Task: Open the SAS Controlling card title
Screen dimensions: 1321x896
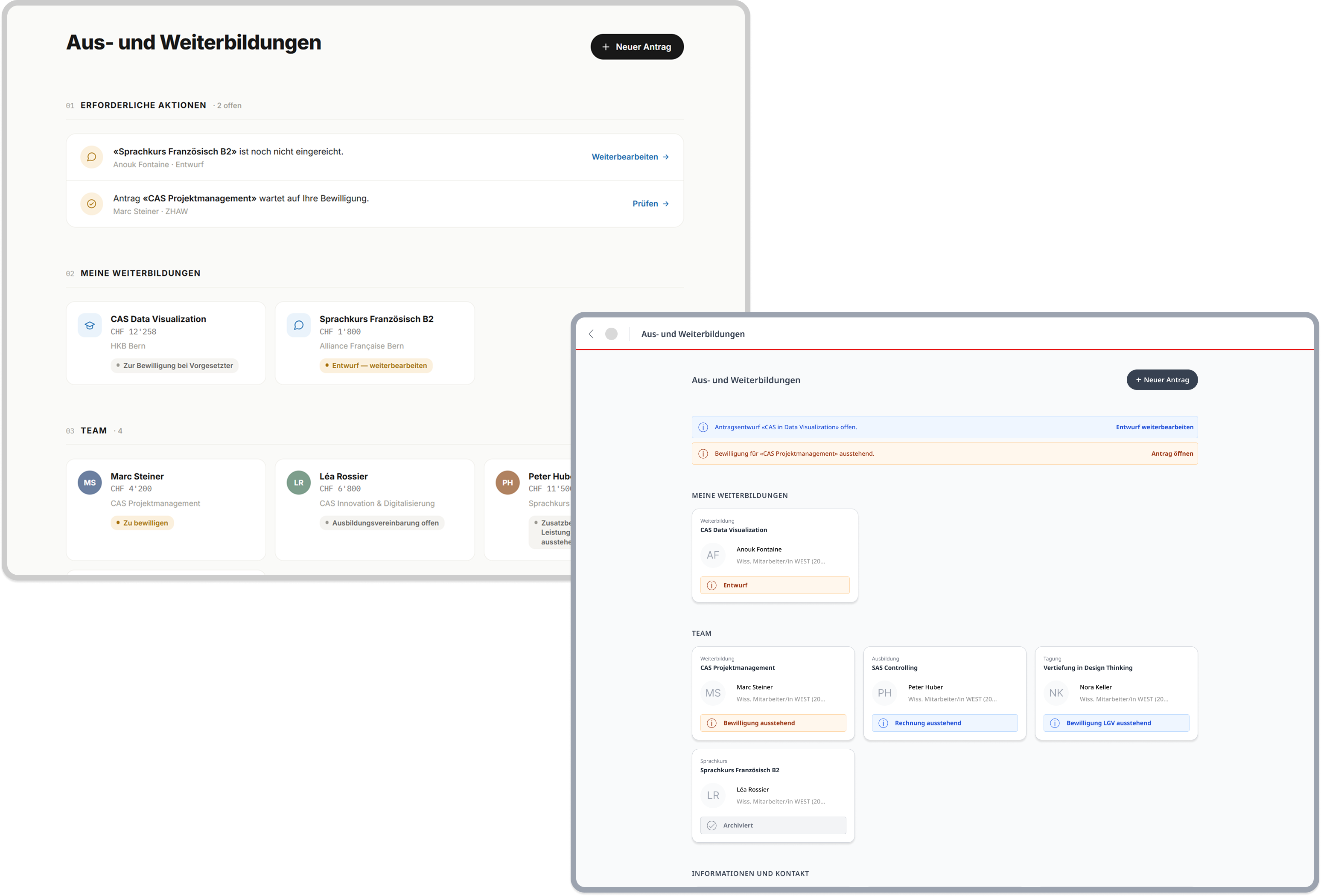Action: (x=894, y=668)
